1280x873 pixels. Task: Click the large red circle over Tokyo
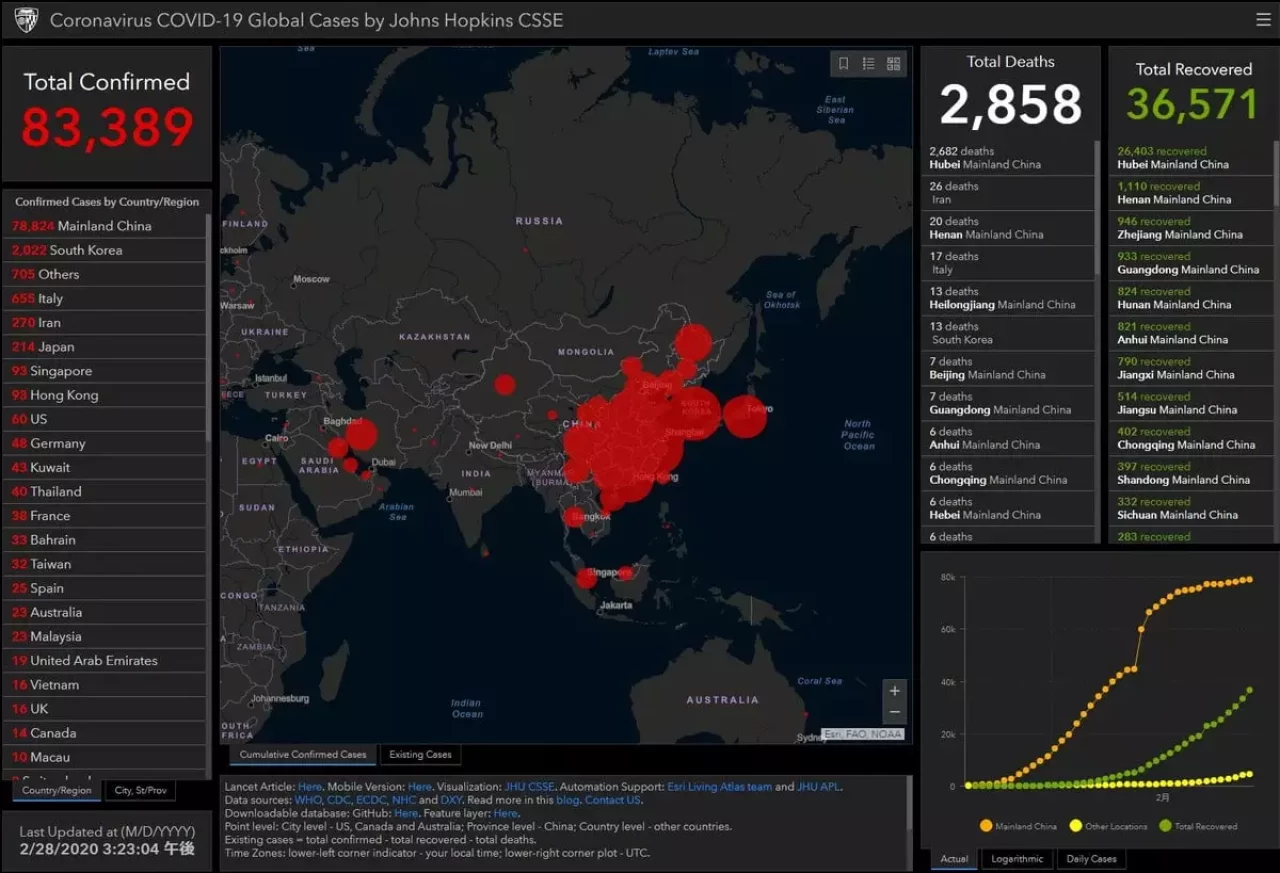click(744, 416)
